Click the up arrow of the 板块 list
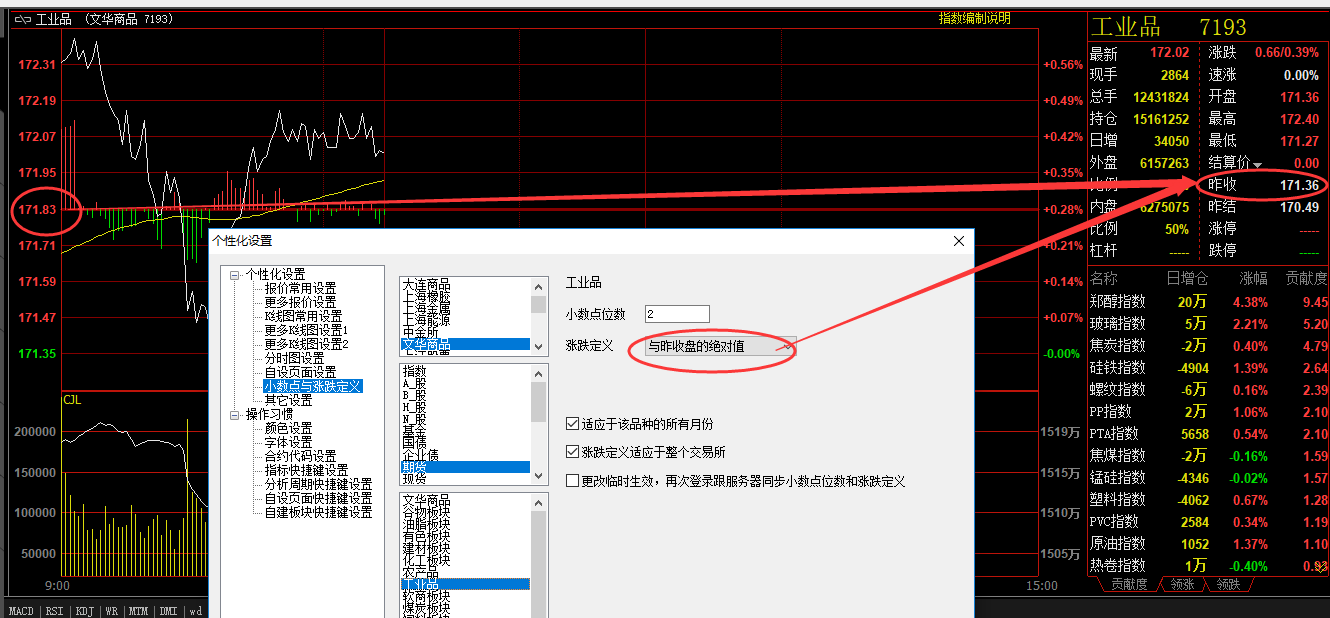 tap(540, 500)
